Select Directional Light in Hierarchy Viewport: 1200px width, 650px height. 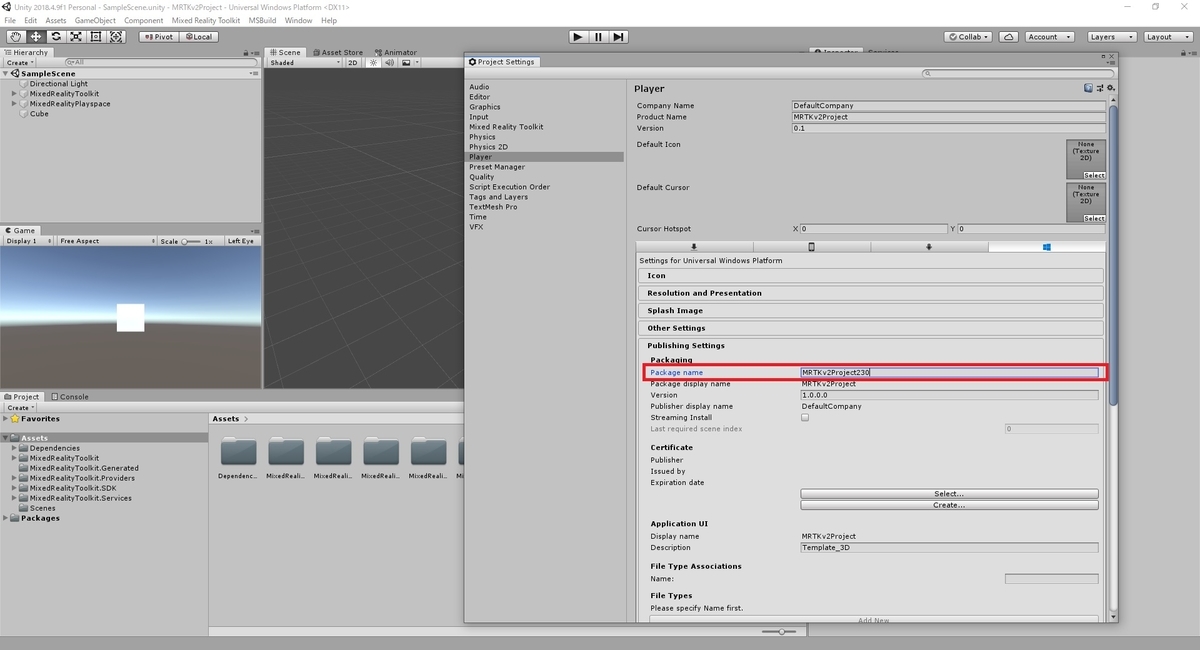(x=58, y=84)
